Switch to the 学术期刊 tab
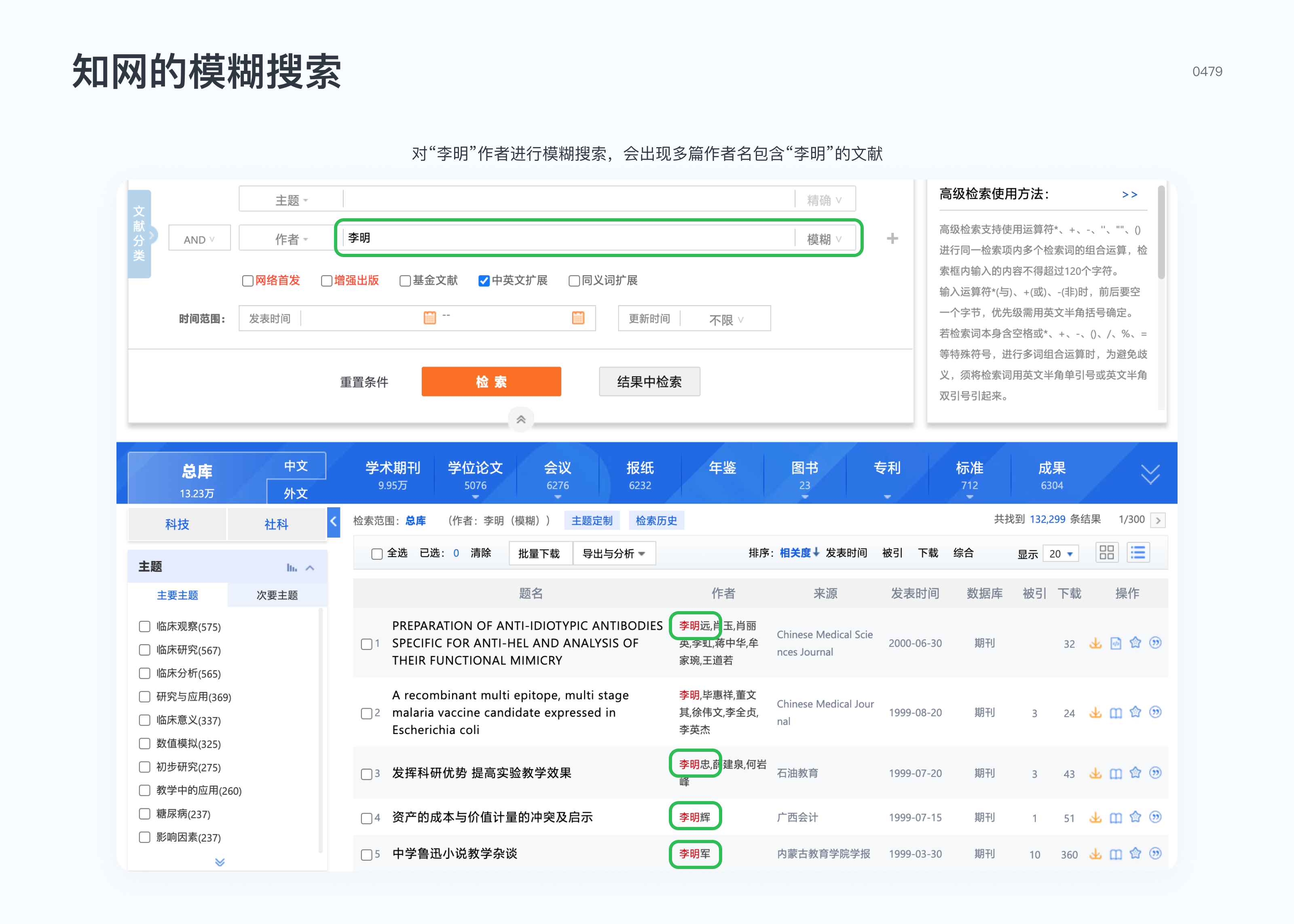 [393, 475]
